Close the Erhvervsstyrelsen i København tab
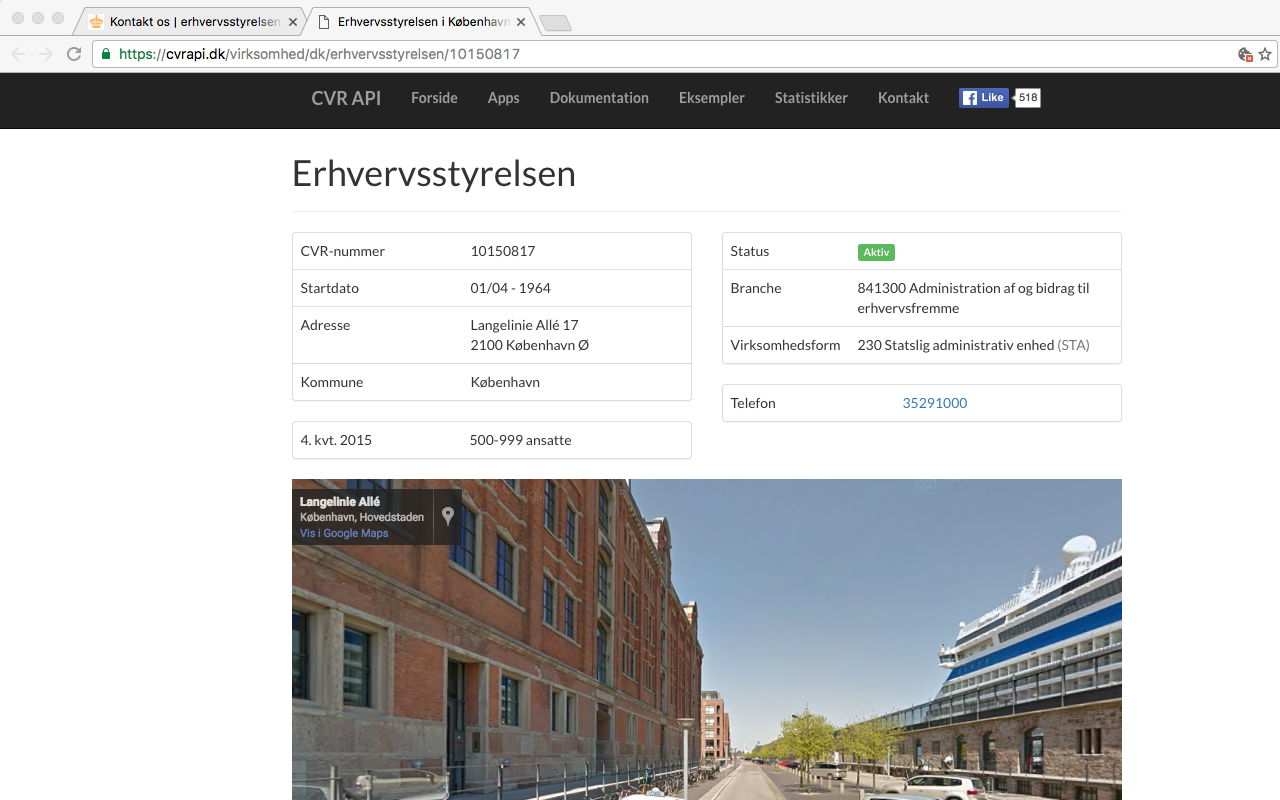1280x800 pixels. tap(521, 21)
